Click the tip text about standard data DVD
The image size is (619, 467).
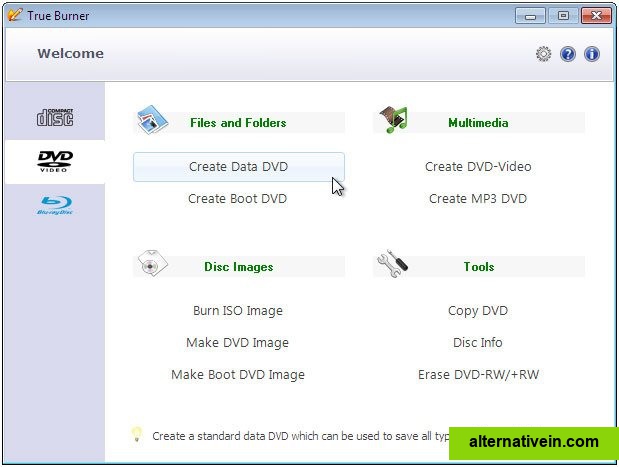300,436
